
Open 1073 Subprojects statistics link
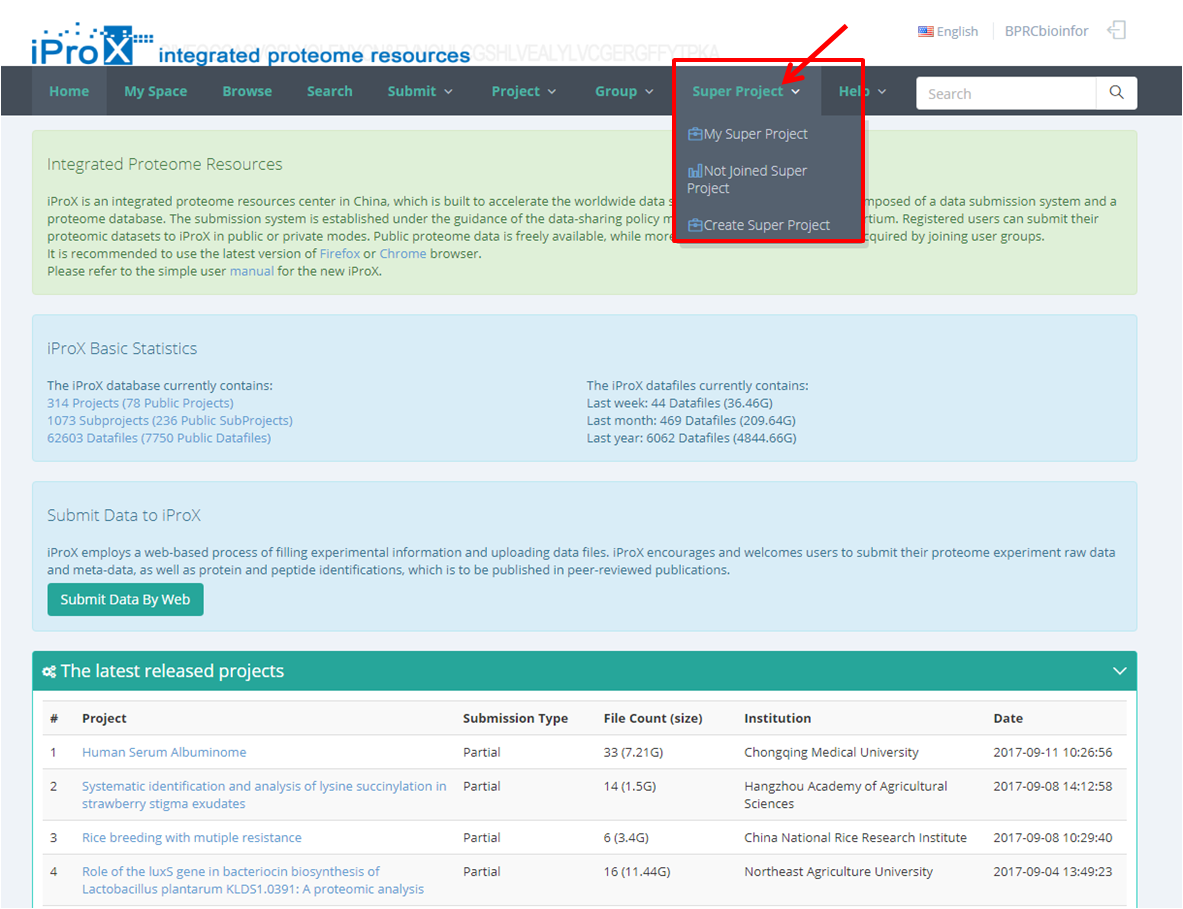(170, 420)
